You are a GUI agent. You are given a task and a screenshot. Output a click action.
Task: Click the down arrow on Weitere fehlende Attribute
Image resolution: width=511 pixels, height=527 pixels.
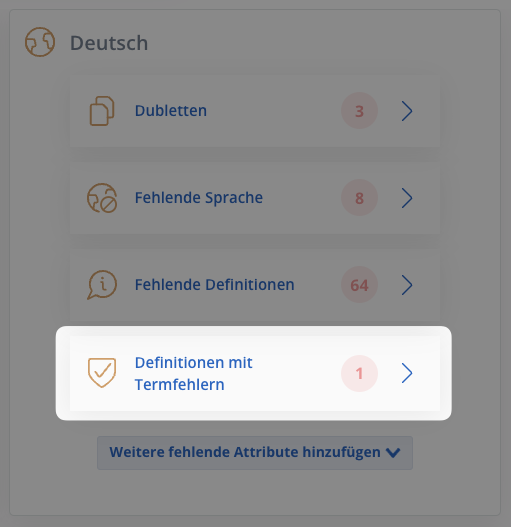[393, 453]
